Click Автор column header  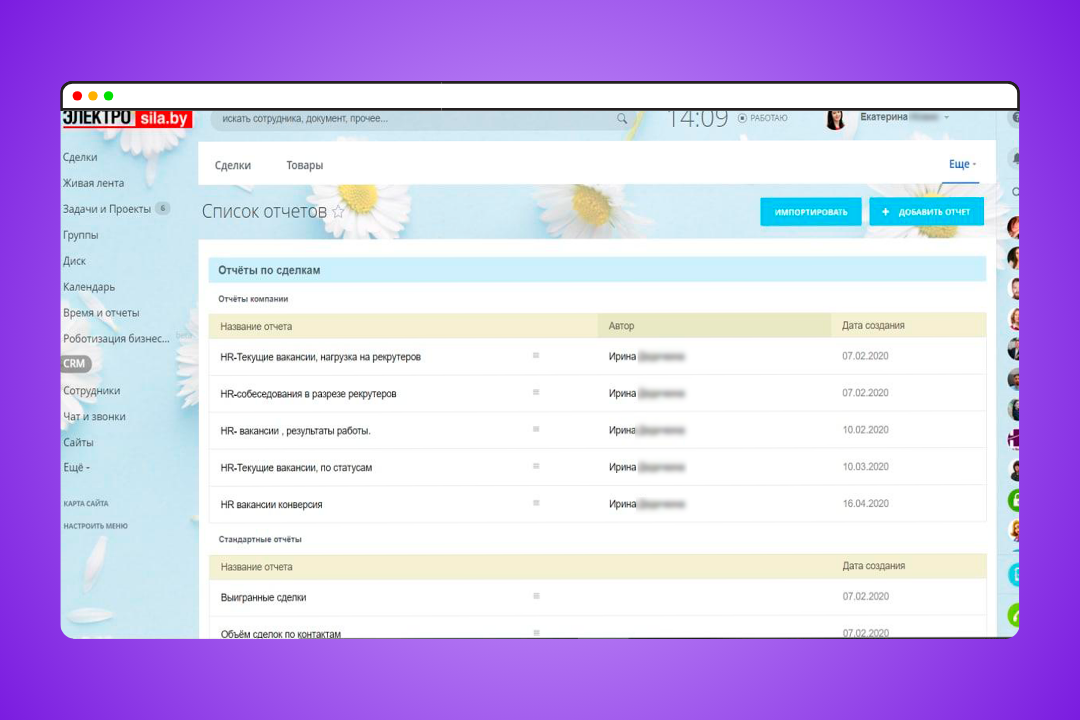click(x=621, y=326)
